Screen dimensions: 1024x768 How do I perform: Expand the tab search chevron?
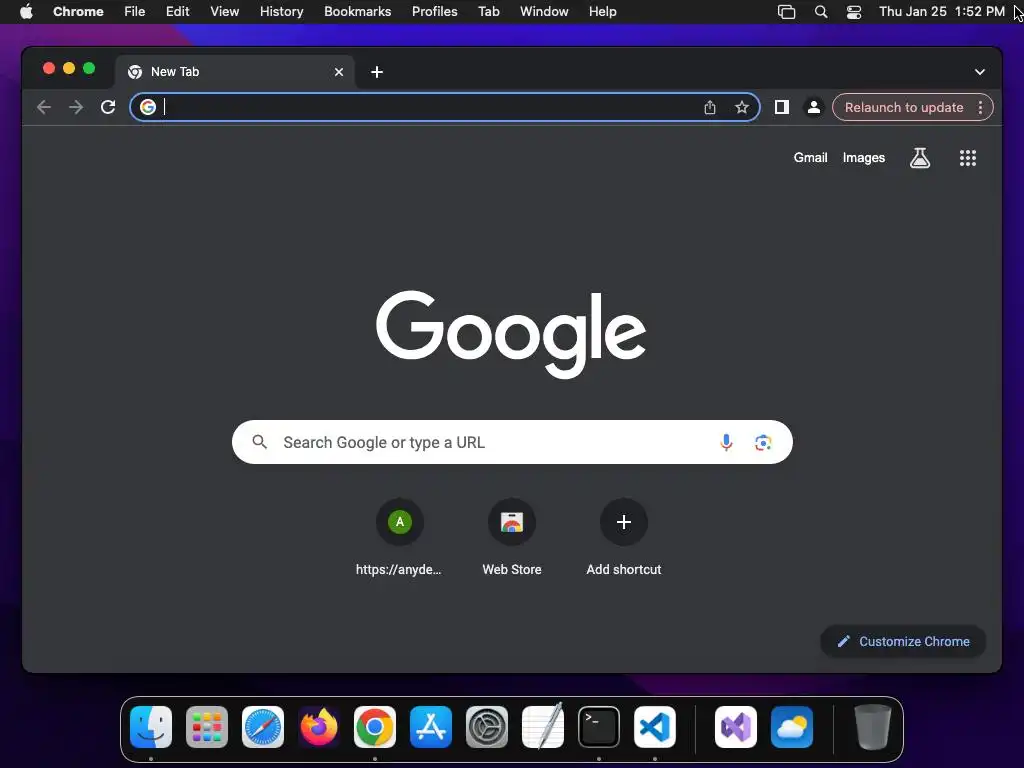(x=980, y=72)
